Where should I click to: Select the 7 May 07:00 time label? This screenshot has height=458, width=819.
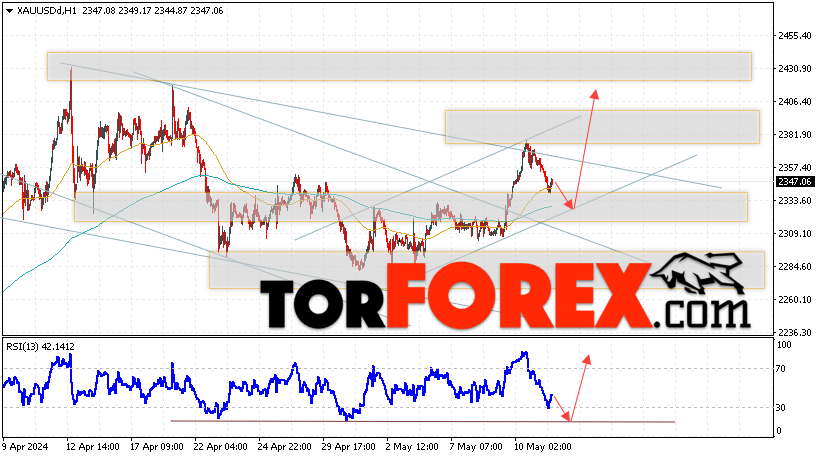click(x=476, y=447)
